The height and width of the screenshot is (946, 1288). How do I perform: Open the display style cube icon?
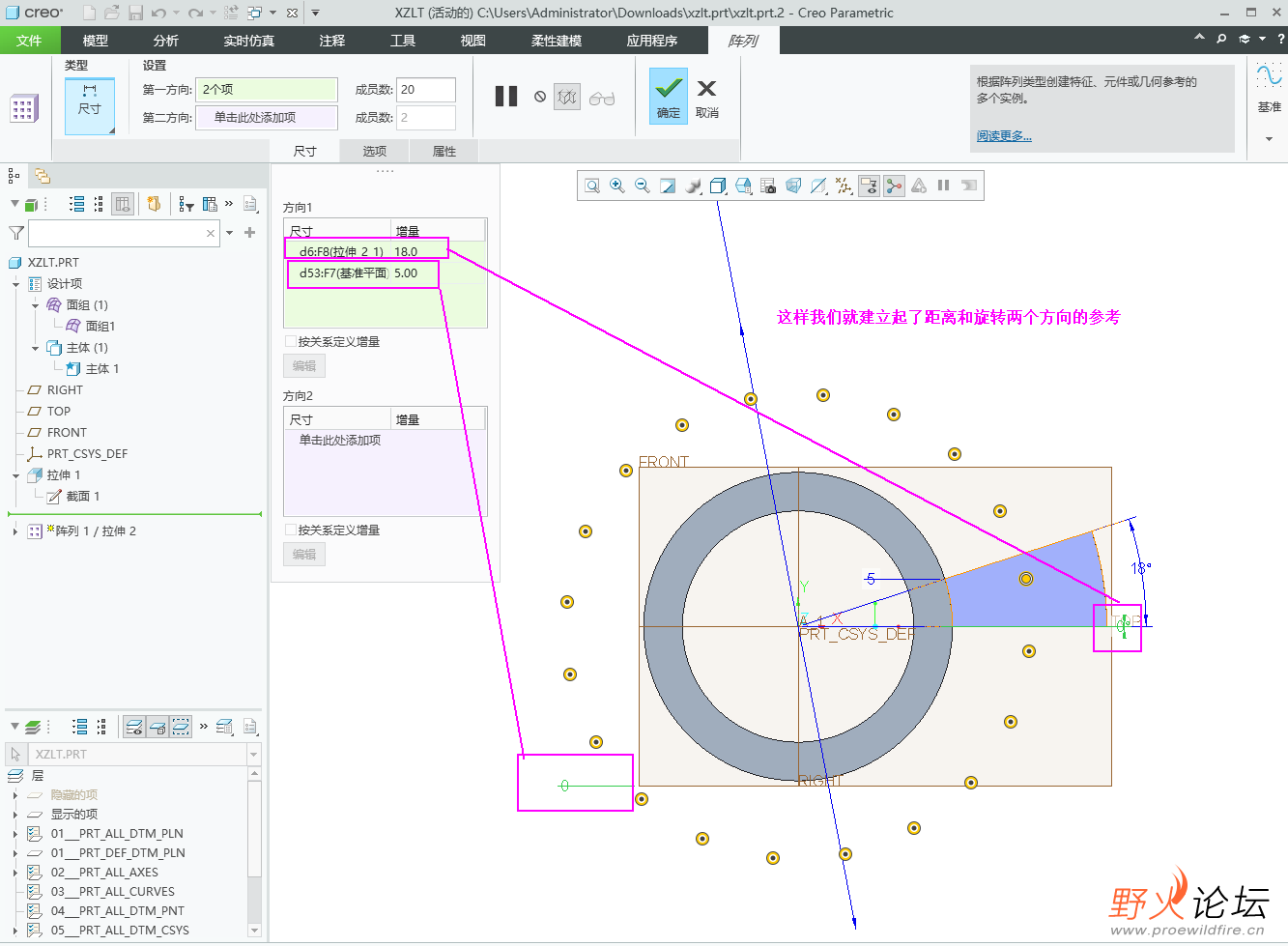point(718,186)
